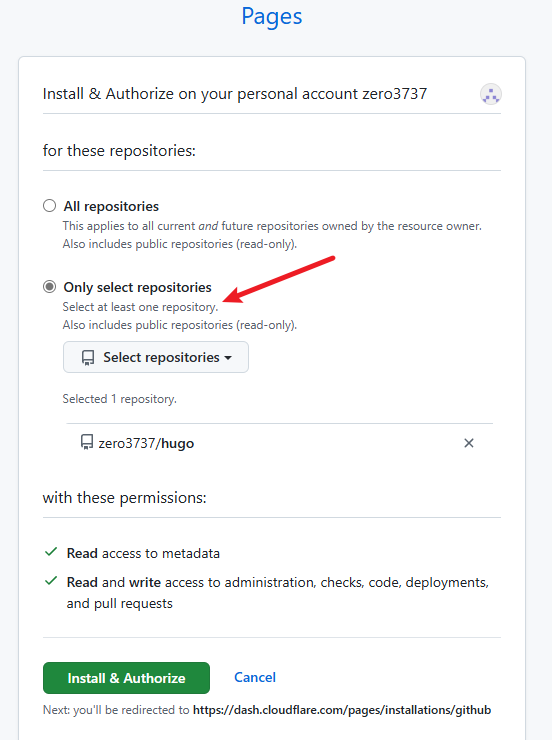The image size is (552, 740).
Task: Click the Install & Authorize heading for zero3737
Action: [x=235, y=94]
